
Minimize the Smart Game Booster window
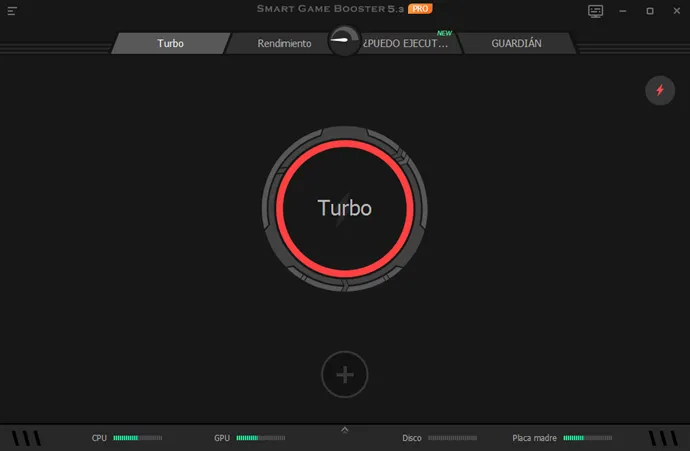click(623, 11)
